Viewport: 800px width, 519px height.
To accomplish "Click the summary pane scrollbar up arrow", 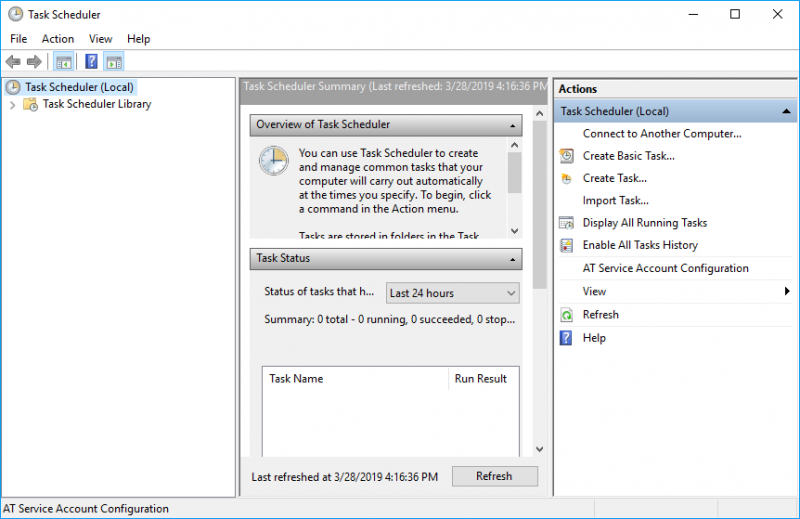I will point(539,114).
